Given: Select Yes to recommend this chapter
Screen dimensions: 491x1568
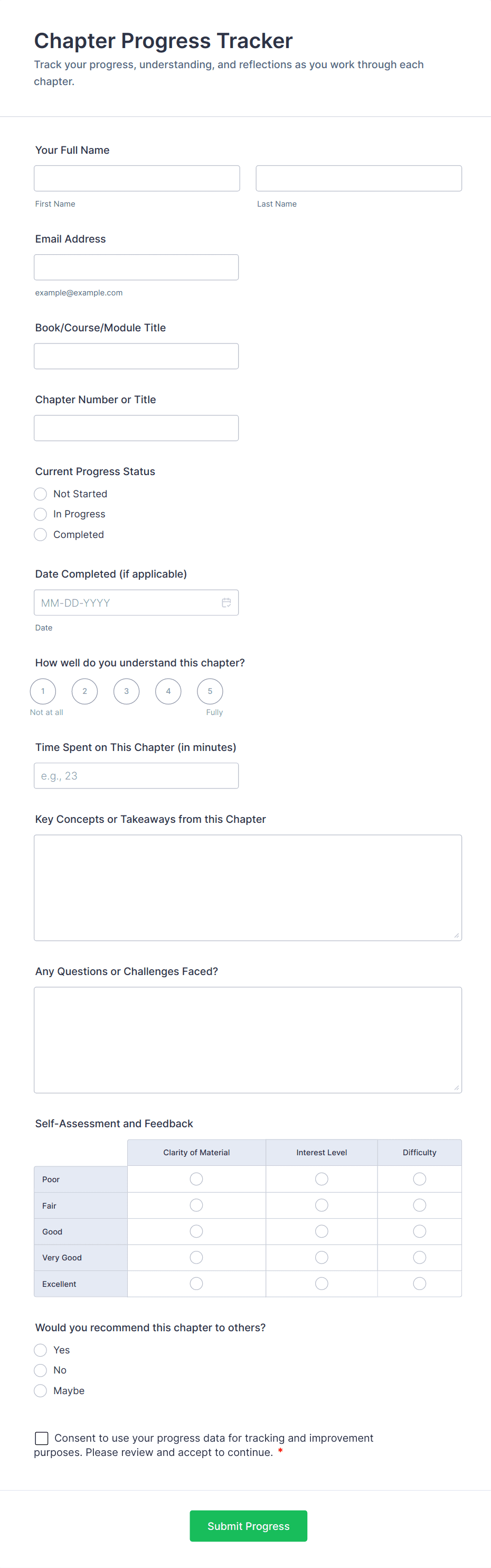Looking at the screenshot, I should point(41,1350).
